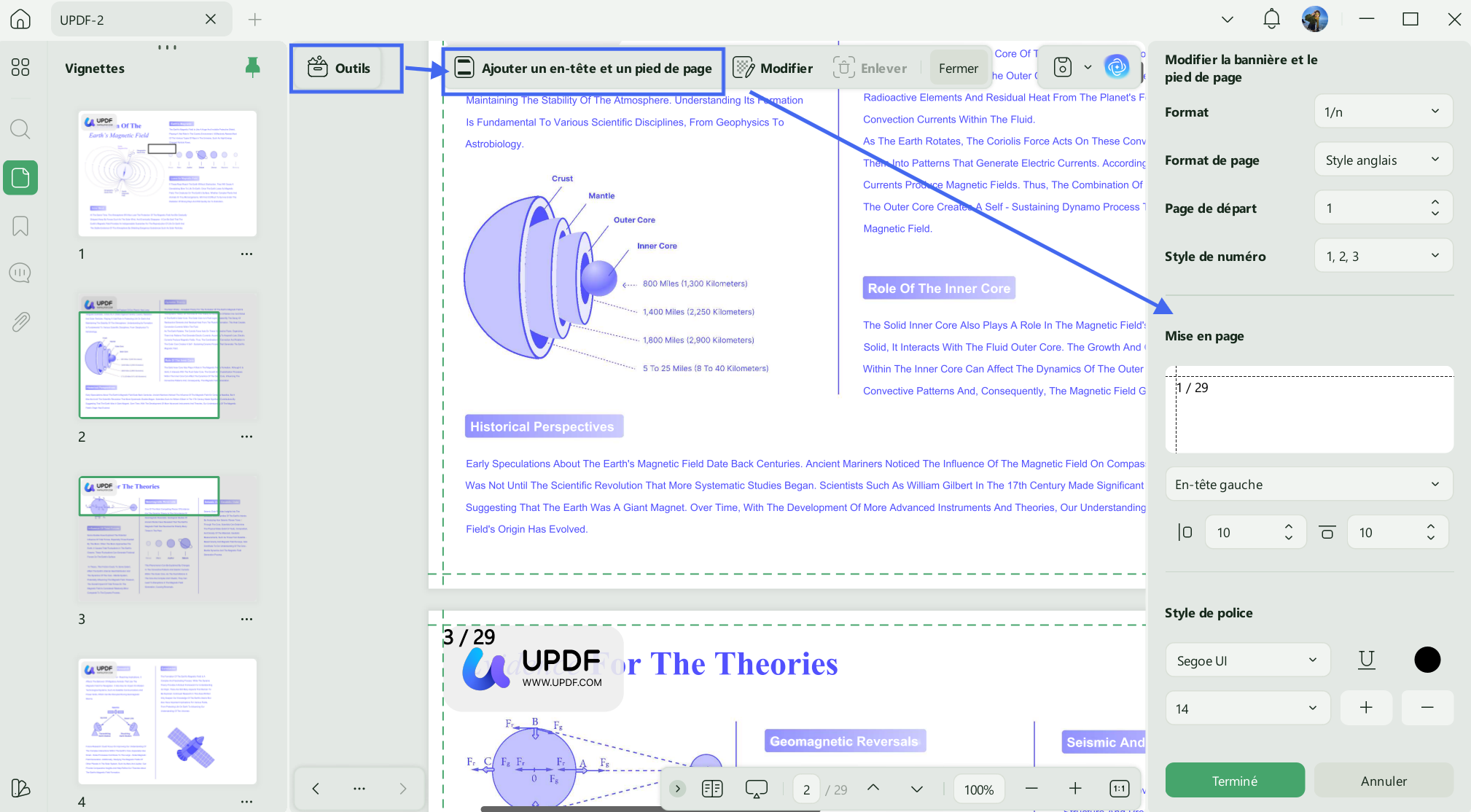Open the Format 1/n dropdown
1471x812 pixels.
1384,112
